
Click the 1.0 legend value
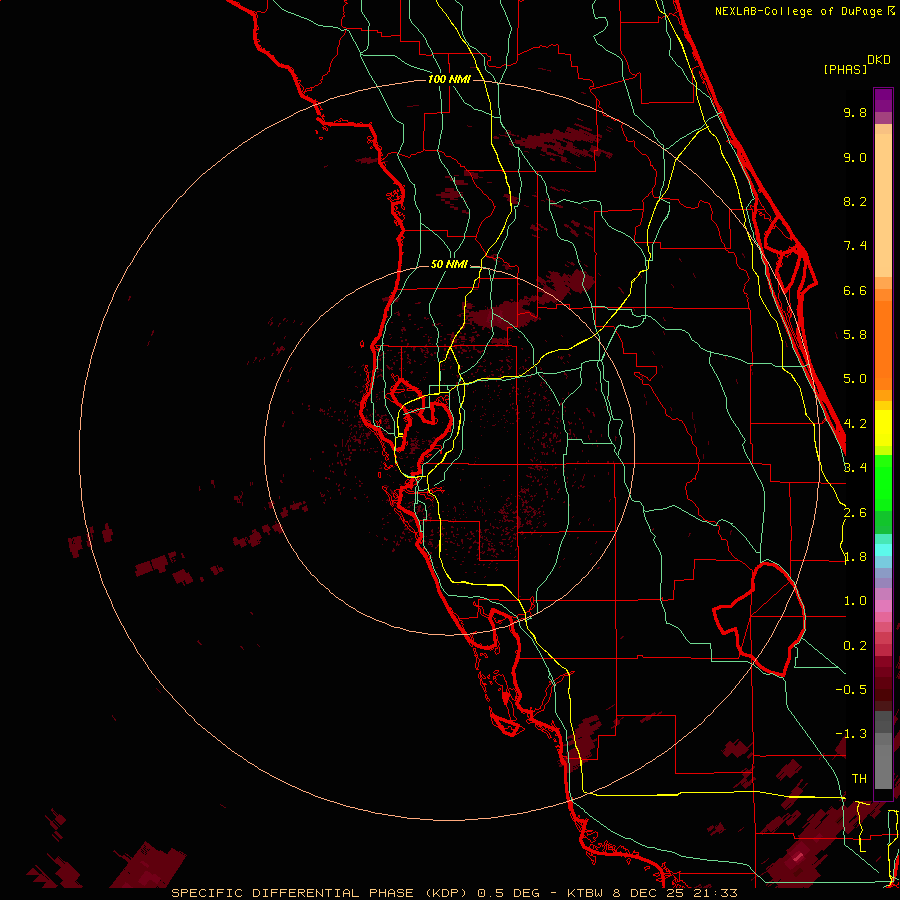click(x=855, y=601)
